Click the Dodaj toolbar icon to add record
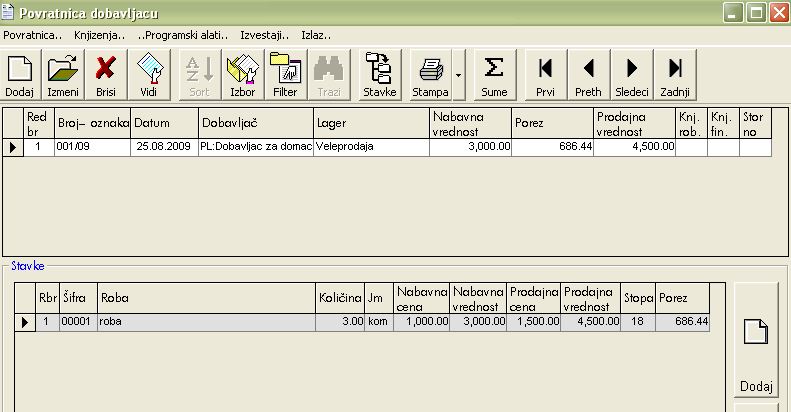Image resolution: width=791 pixels, height=412 pixels. pos(20,75)
